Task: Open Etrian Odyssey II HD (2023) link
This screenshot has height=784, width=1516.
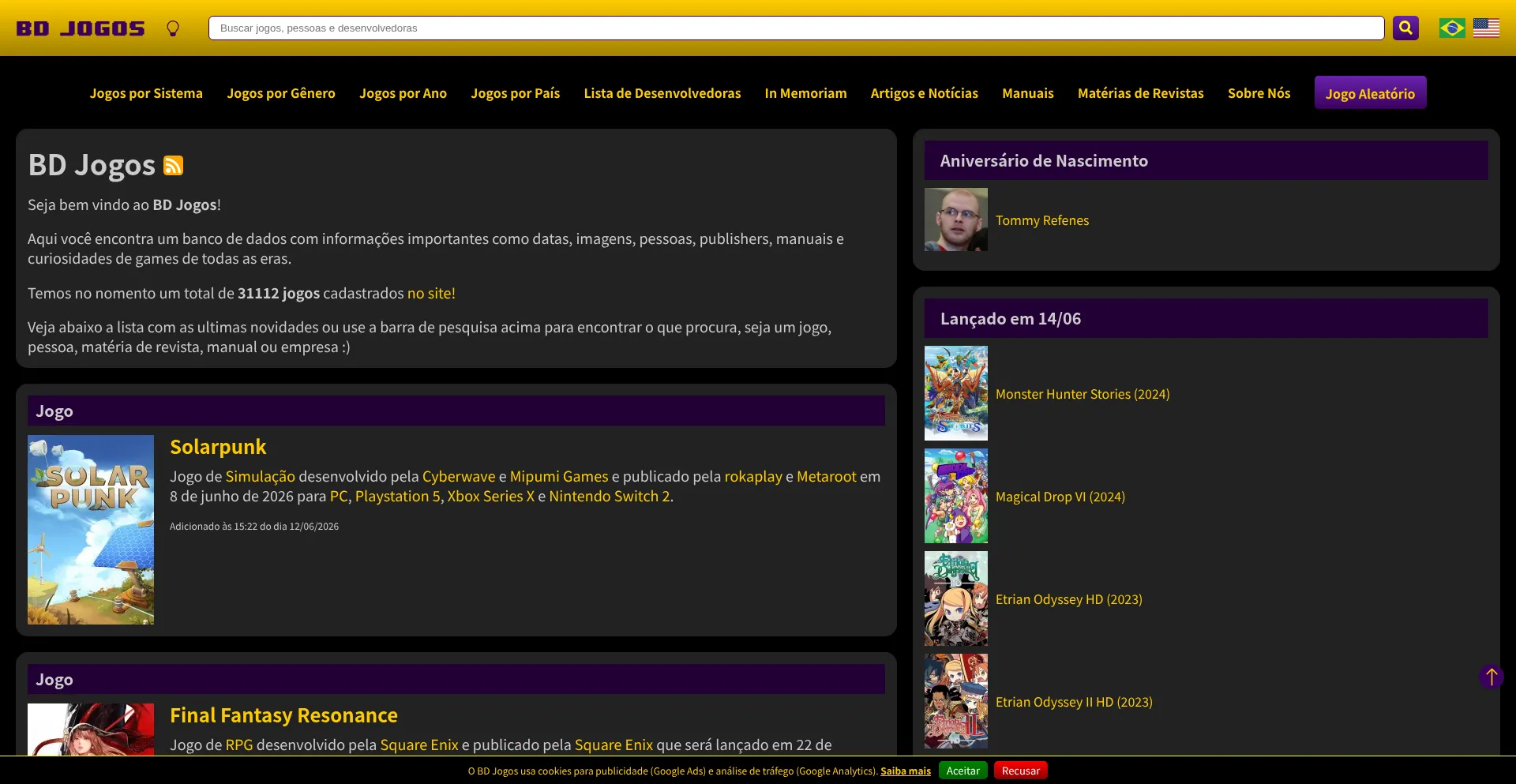Action: (x=1074, y=702)
